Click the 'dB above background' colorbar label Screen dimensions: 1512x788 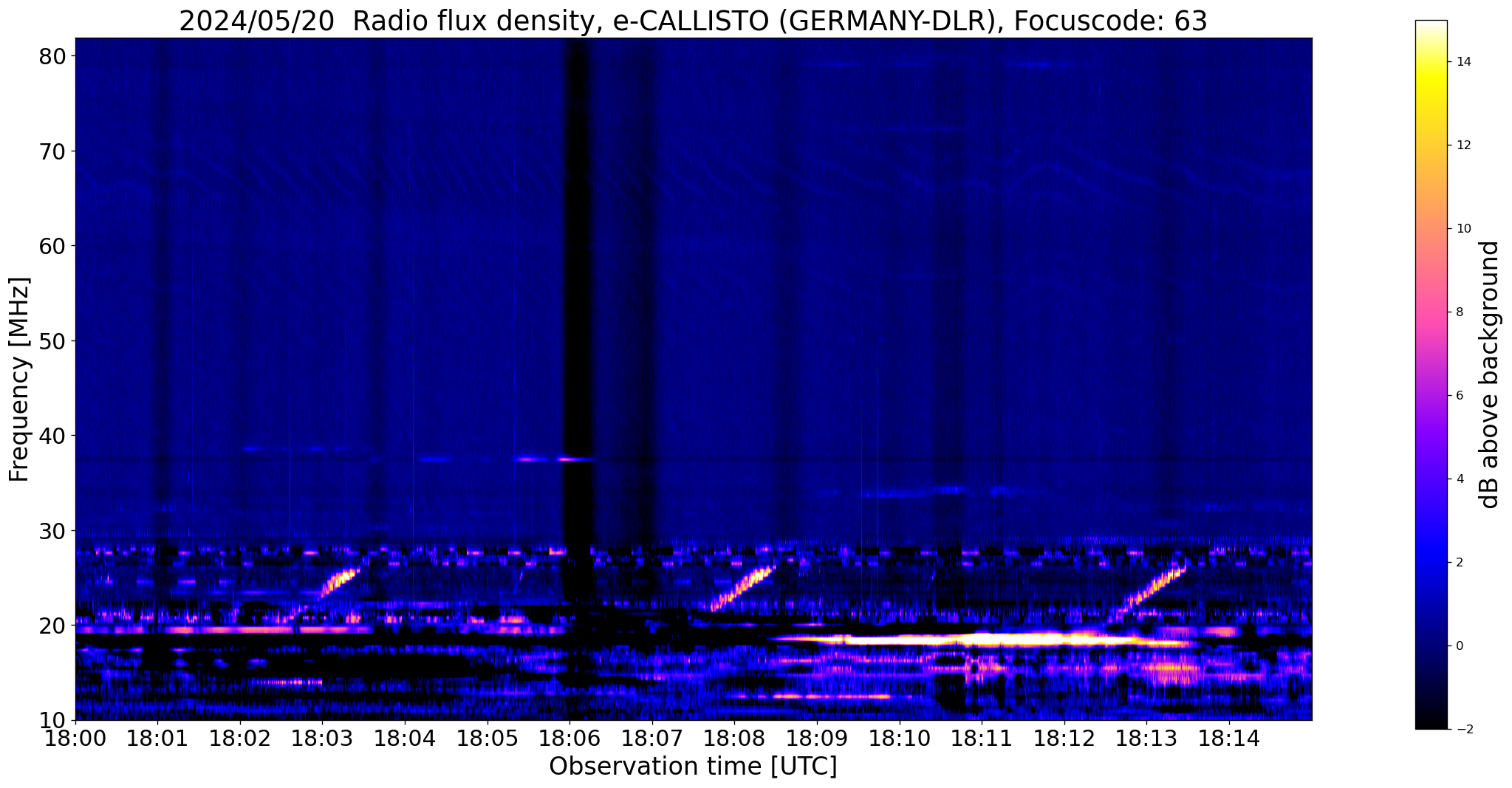pos(1490,374)
